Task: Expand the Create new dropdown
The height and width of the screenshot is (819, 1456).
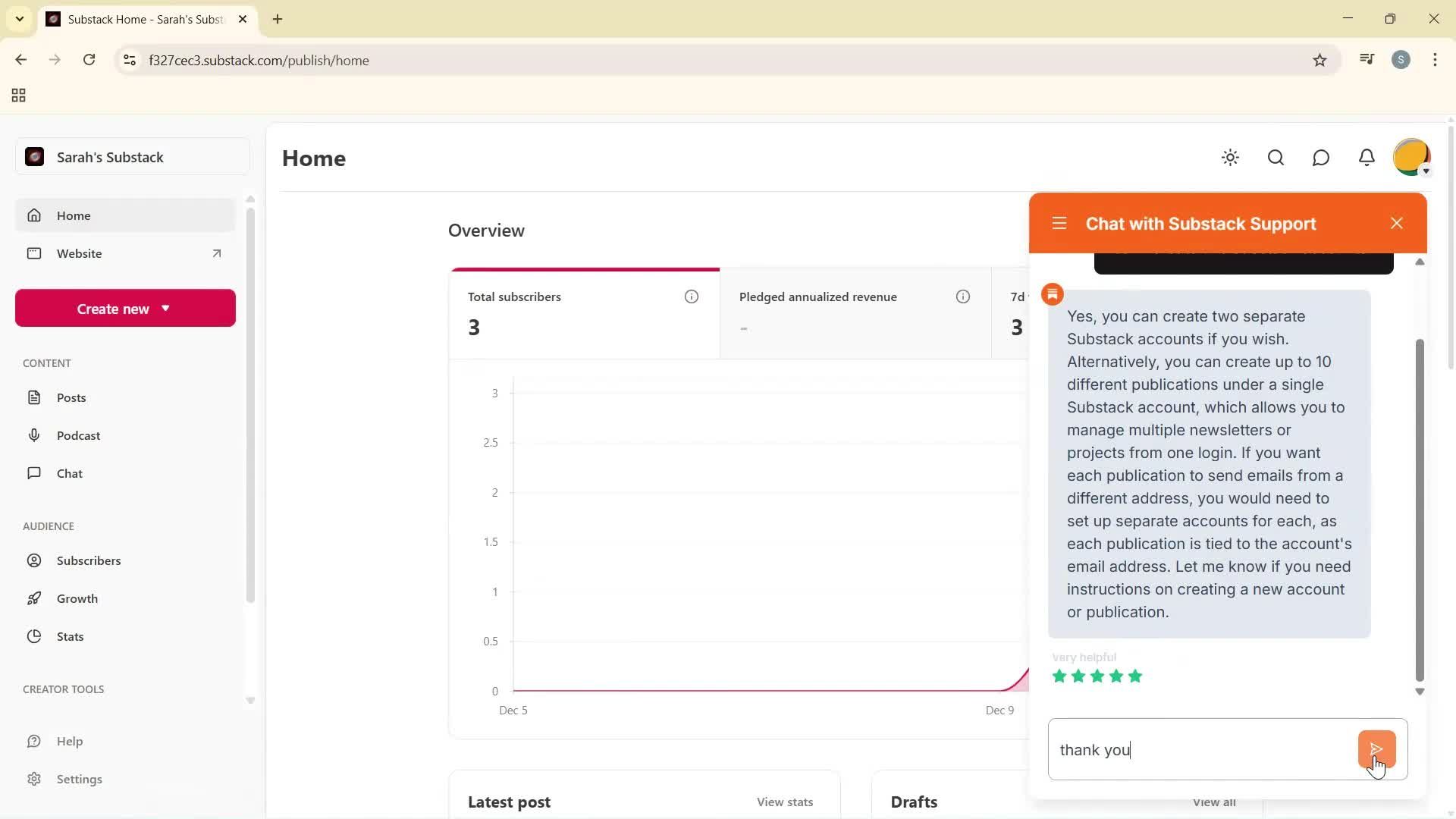Action: (x=124, y=308)
